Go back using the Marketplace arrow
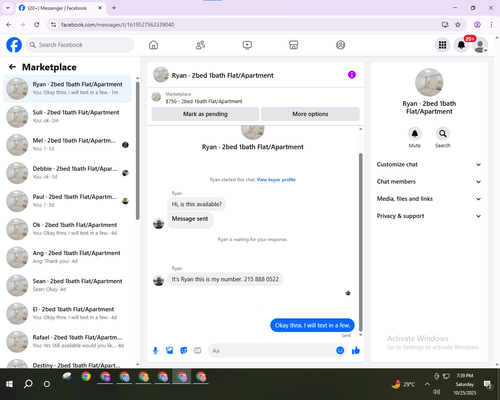The width and height of the screenshot is (500, 400). click(12, 67)
